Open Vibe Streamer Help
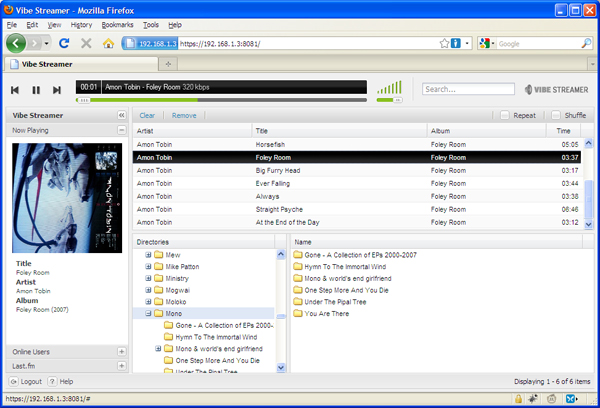Viewport: 600px width, 408px height. pos(60,382)
